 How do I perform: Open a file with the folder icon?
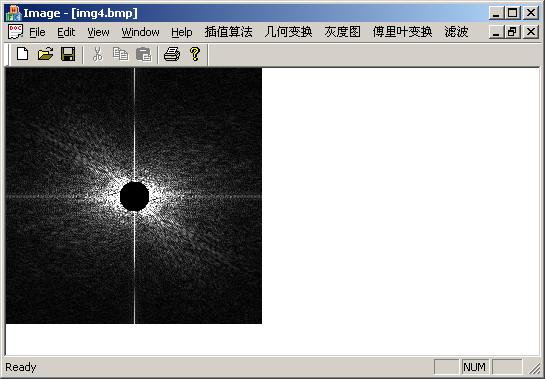46,54
